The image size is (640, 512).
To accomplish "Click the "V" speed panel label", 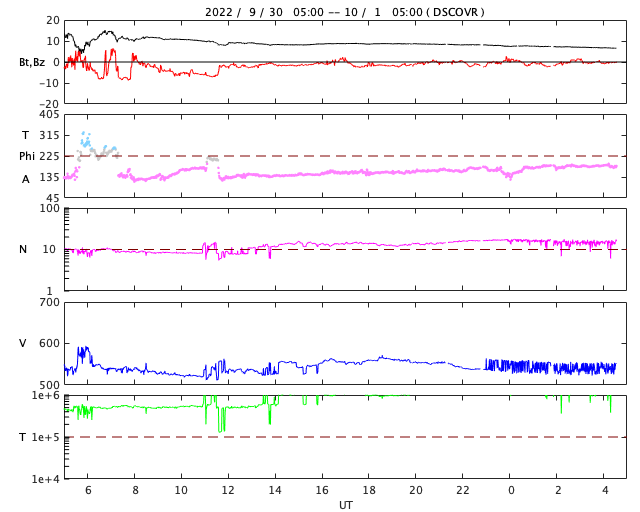I will tap(23, 343).
